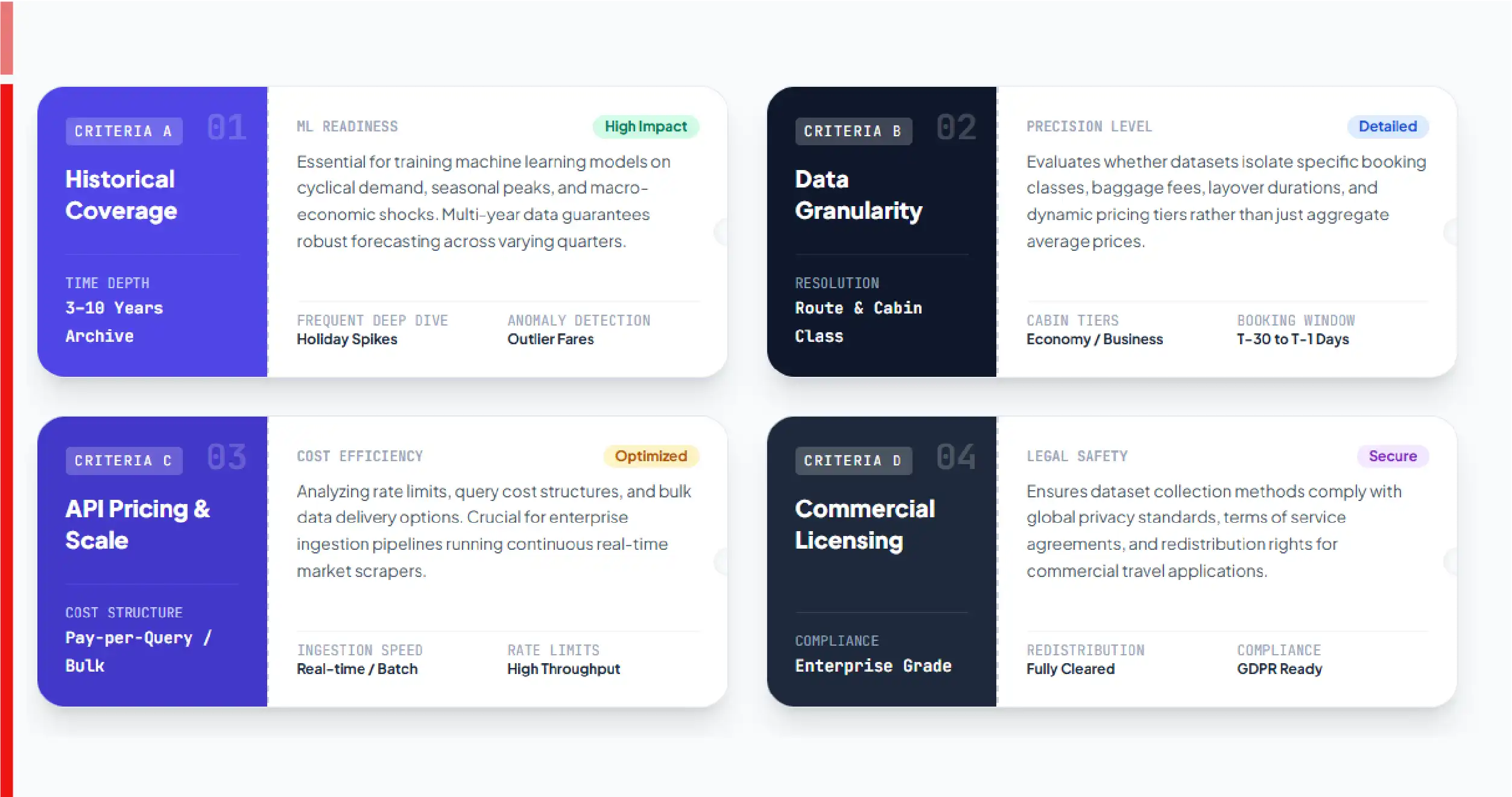
Task: Open the API Pricing & Scale heading
Action: tap(138, 525)
